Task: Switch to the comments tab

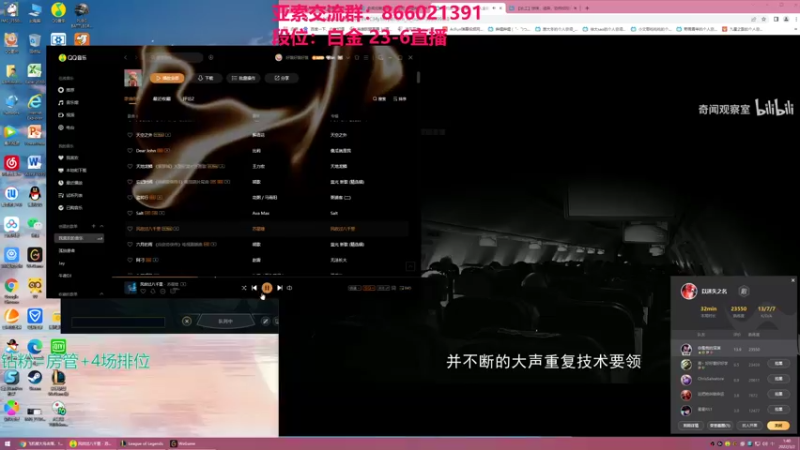Action: tap(188, 99)
